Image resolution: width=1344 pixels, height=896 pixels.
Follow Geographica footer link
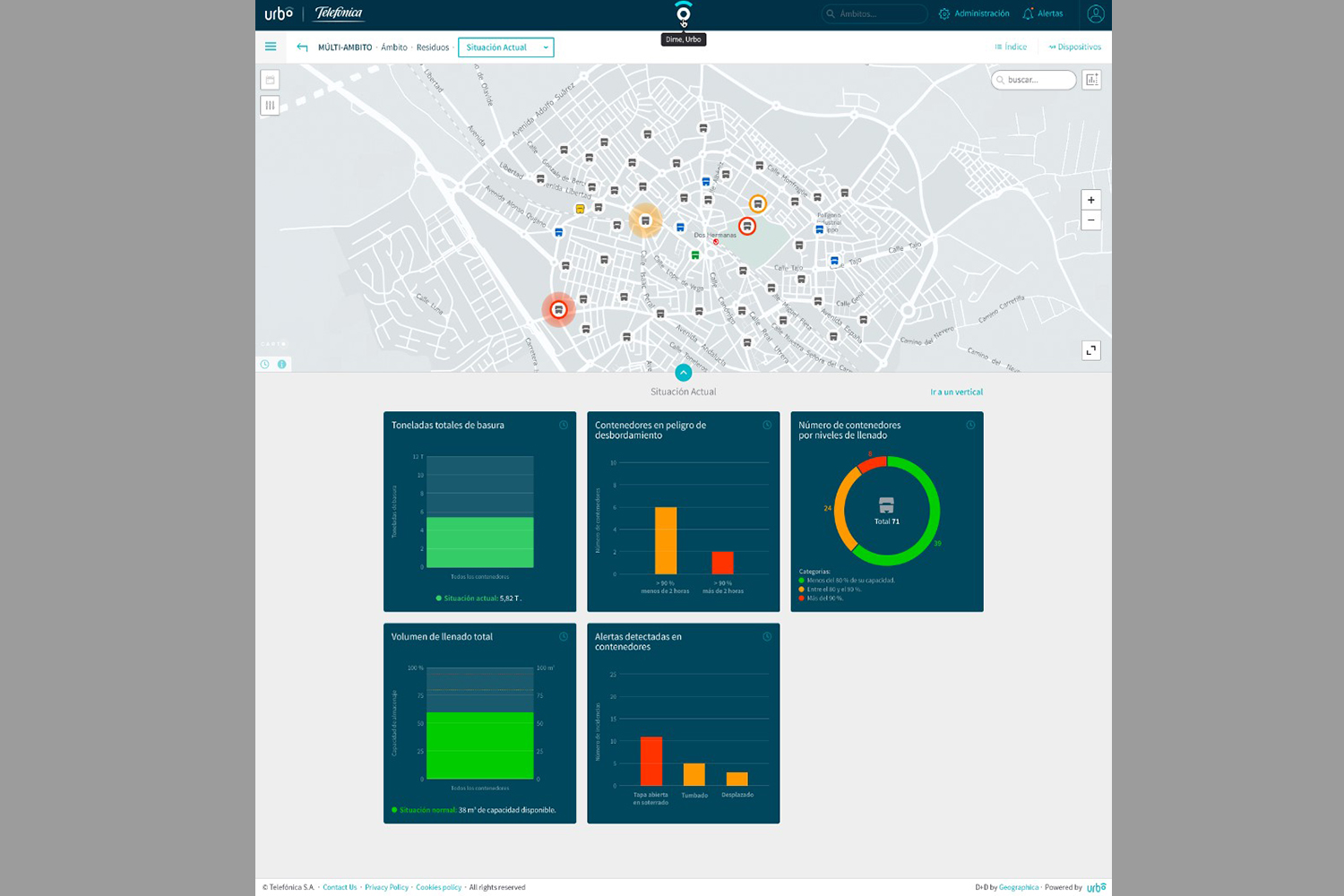[1019, 887]
